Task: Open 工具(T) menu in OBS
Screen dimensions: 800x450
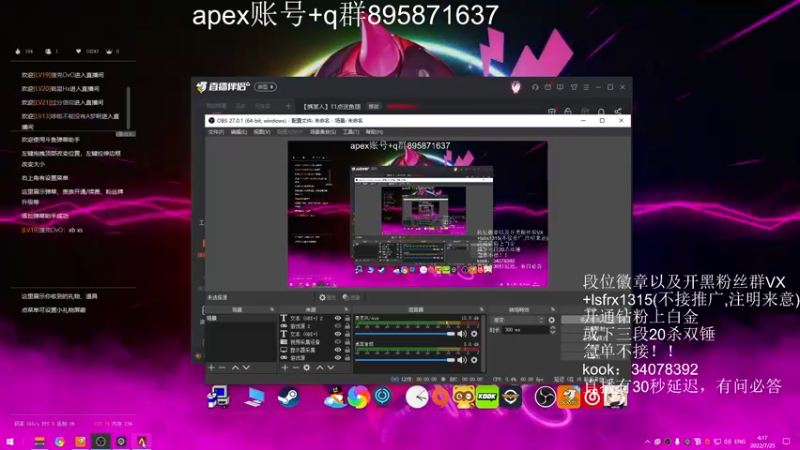Action: [351, 132]
